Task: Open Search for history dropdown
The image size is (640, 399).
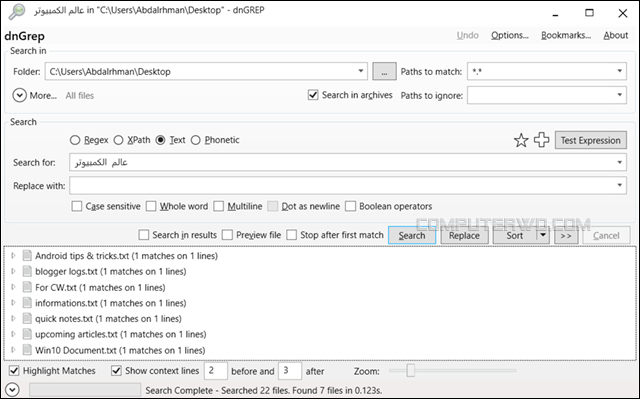Action: [x=619, y=162]
